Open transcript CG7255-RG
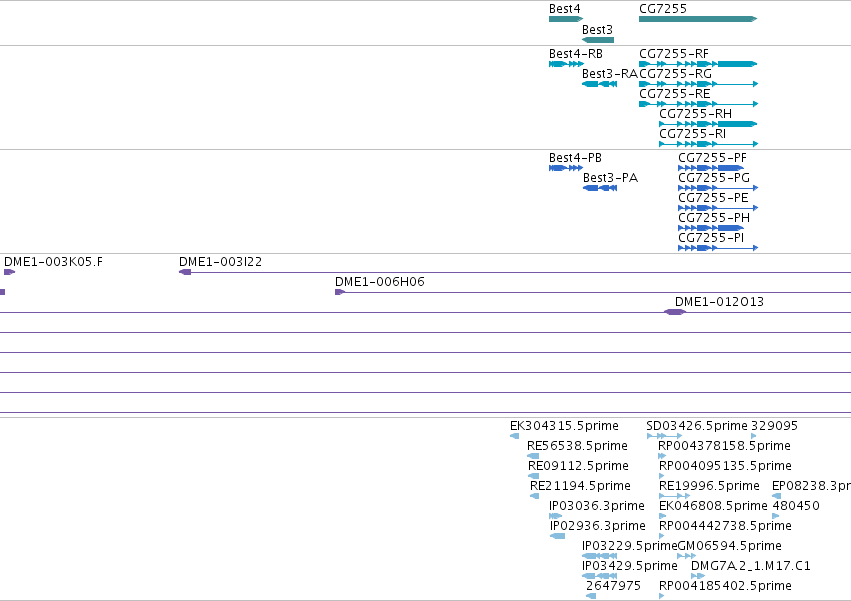This screenshot has width=851, height=601. [x=698, y=84]
